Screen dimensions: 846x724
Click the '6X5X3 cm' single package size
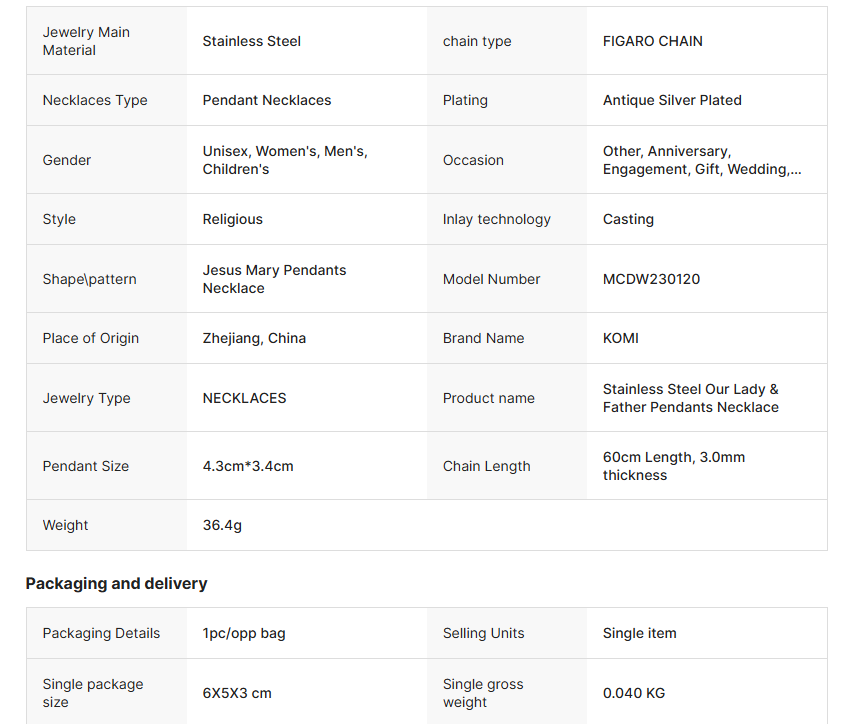(x=237, y=693)
